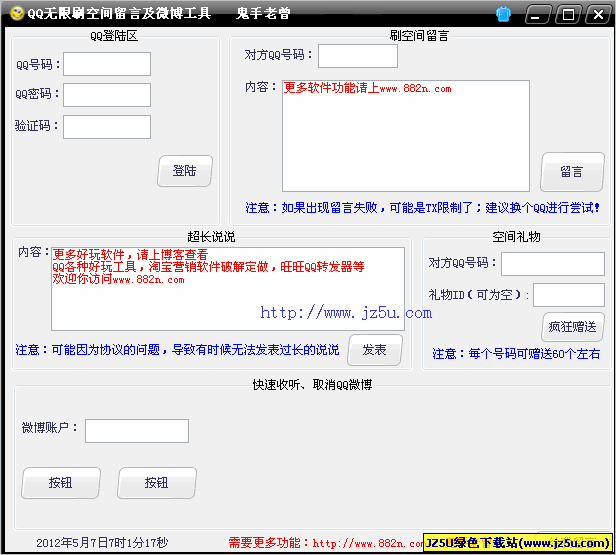Click inside the 刷空间留言 content text area
The image size is (616, 555).
[406, 136]
